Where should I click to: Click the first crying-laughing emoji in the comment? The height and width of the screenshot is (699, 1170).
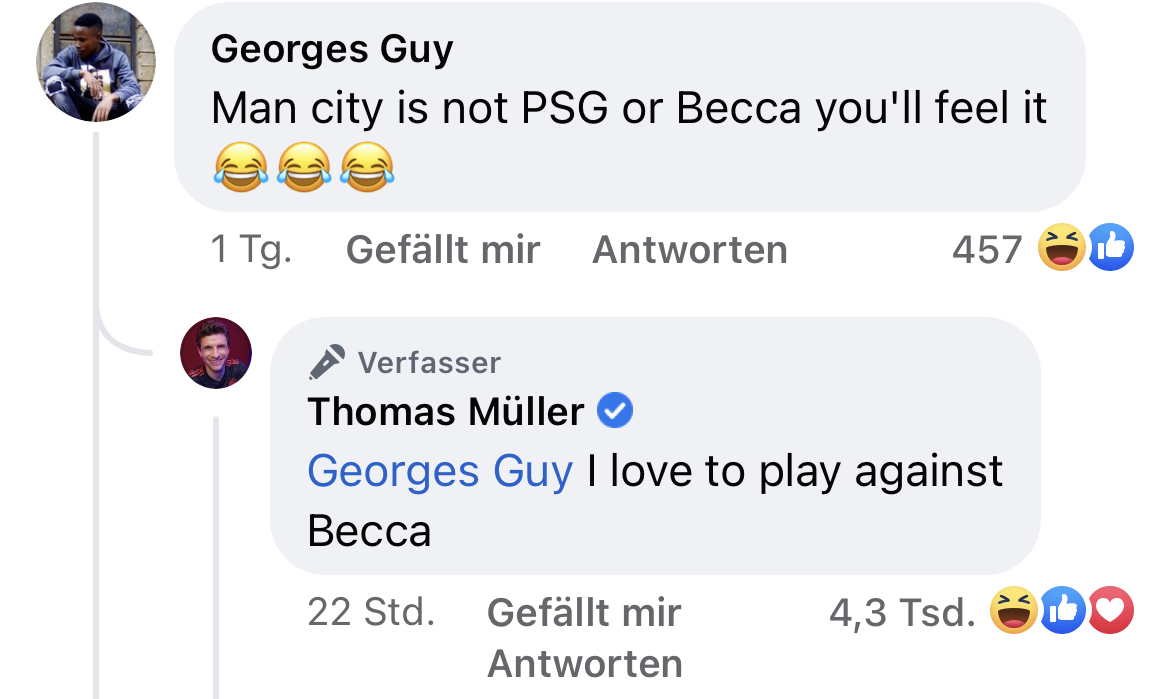pos(240,164)
